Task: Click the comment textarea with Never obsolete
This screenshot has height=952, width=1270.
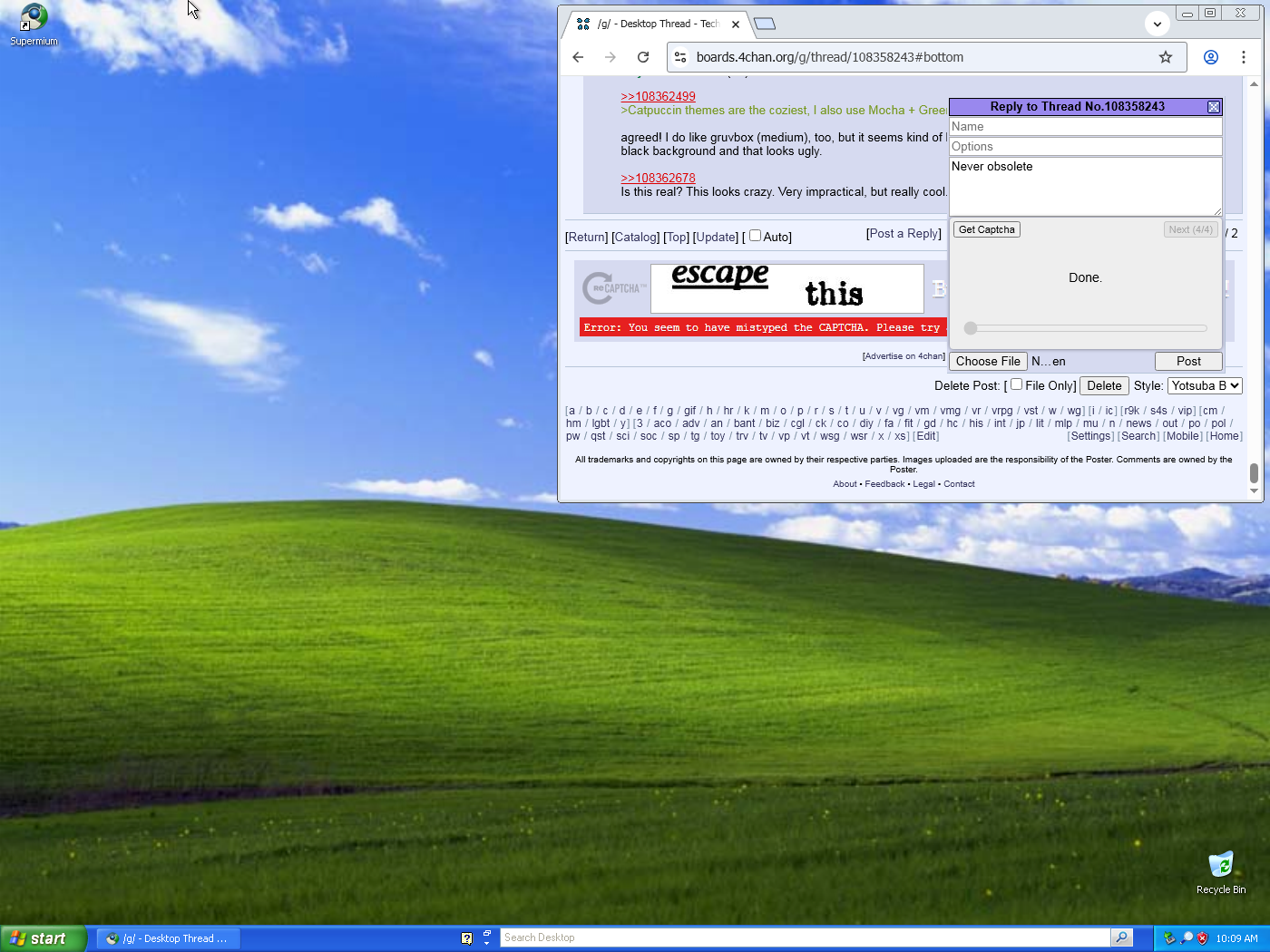Action: pos(1086,187)
